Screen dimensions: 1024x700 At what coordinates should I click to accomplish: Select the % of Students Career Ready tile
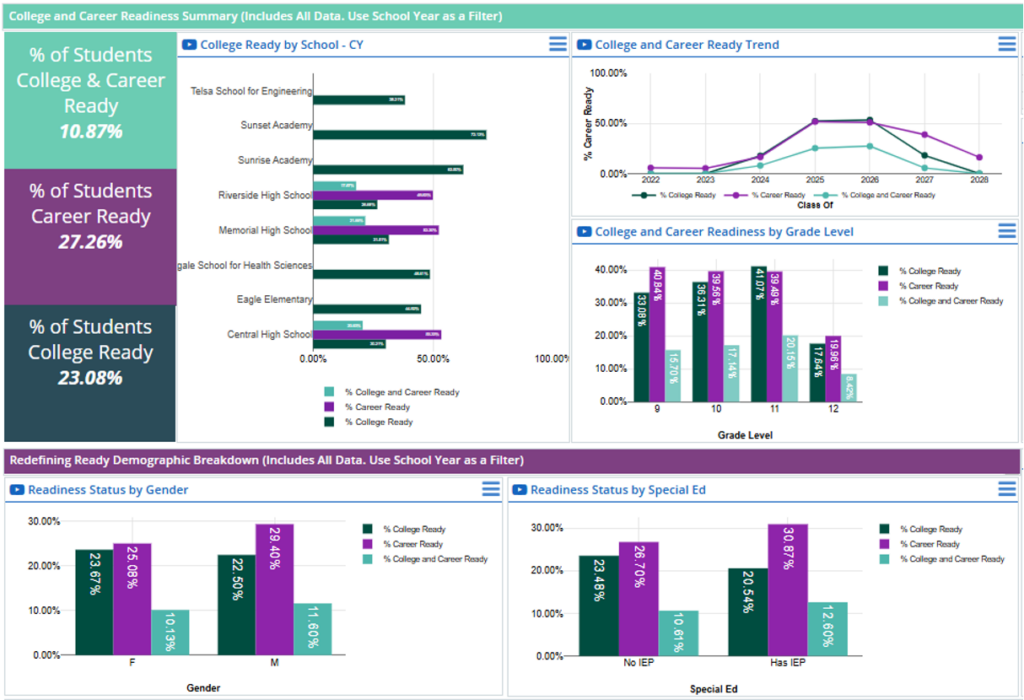point(90,217)
